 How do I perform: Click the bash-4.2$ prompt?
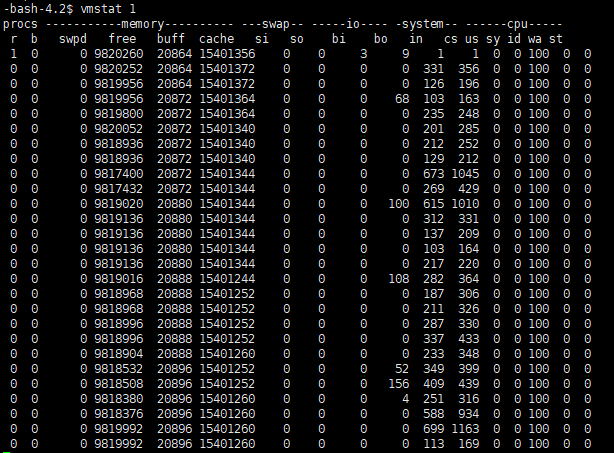pyautogui.click(x=38, y=9)
